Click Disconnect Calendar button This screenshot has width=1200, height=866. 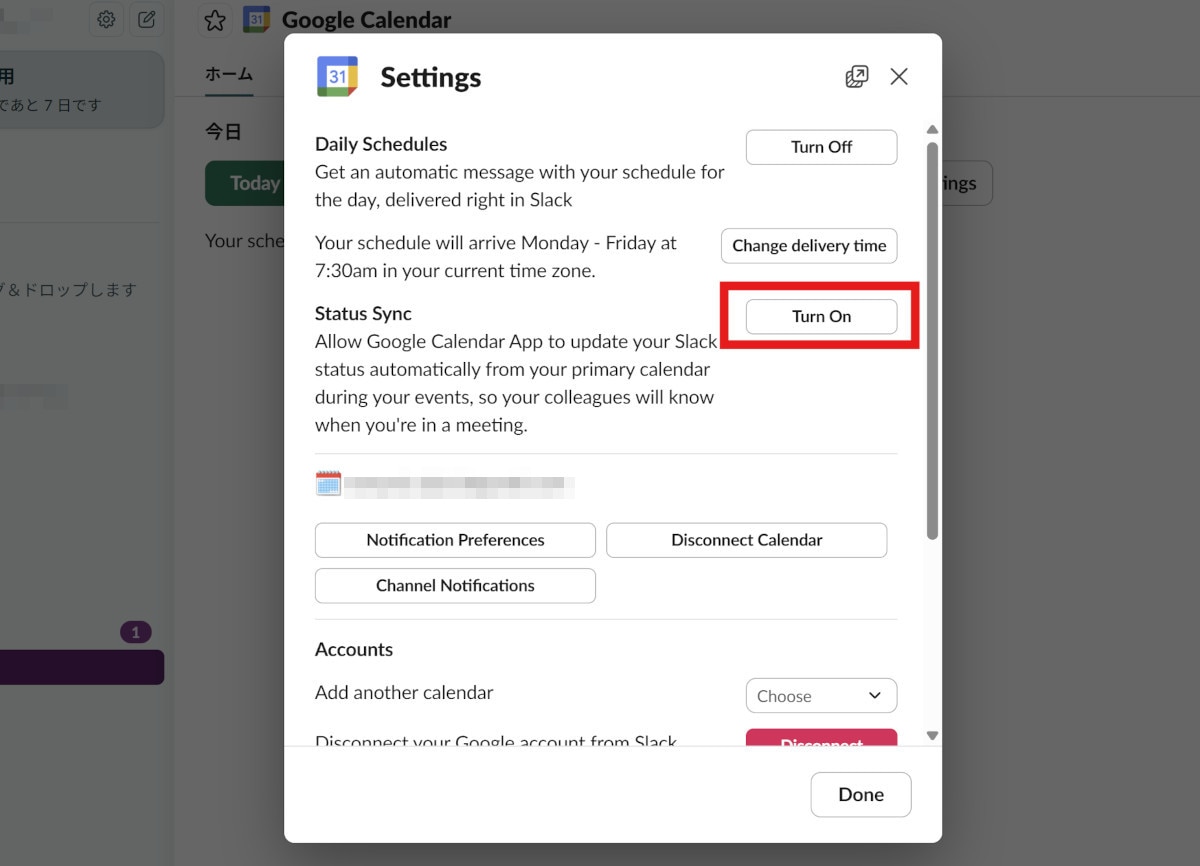click(x=746, y=540)
